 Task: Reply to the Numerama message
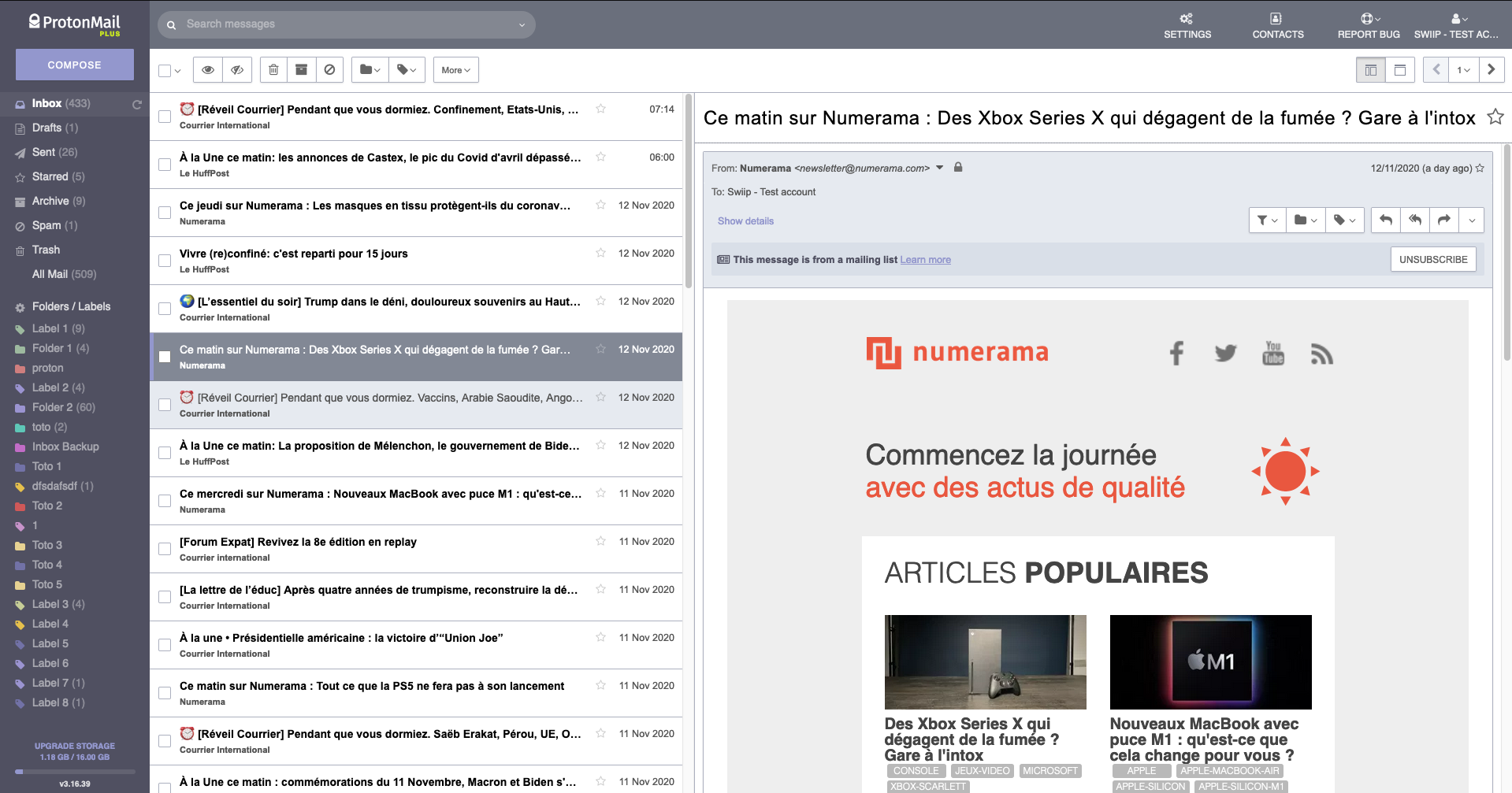click(x=1386, y=220)
